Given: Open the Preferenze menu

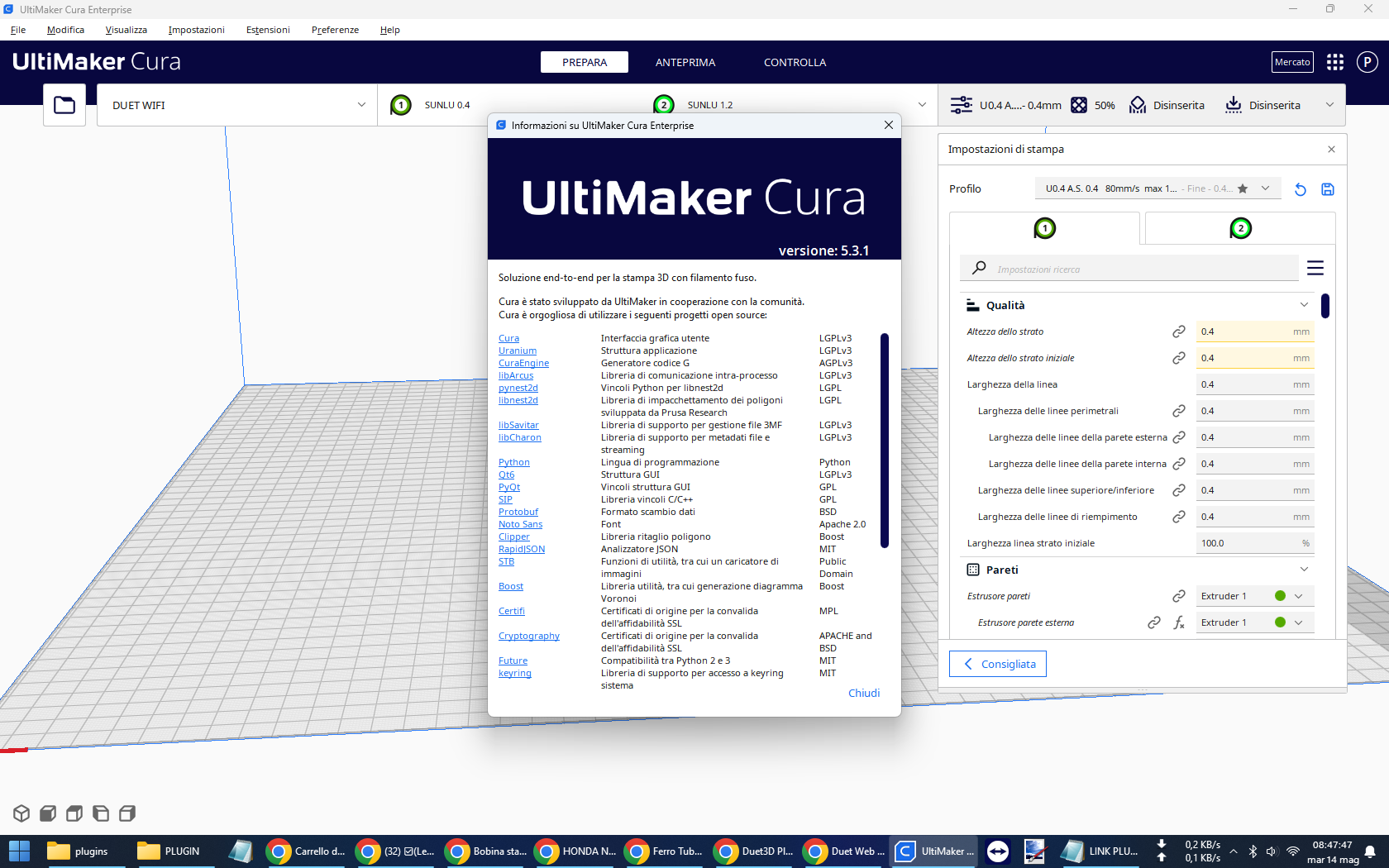Looking at the screenshot, I should pyautogui.click(x=335, y=30).
